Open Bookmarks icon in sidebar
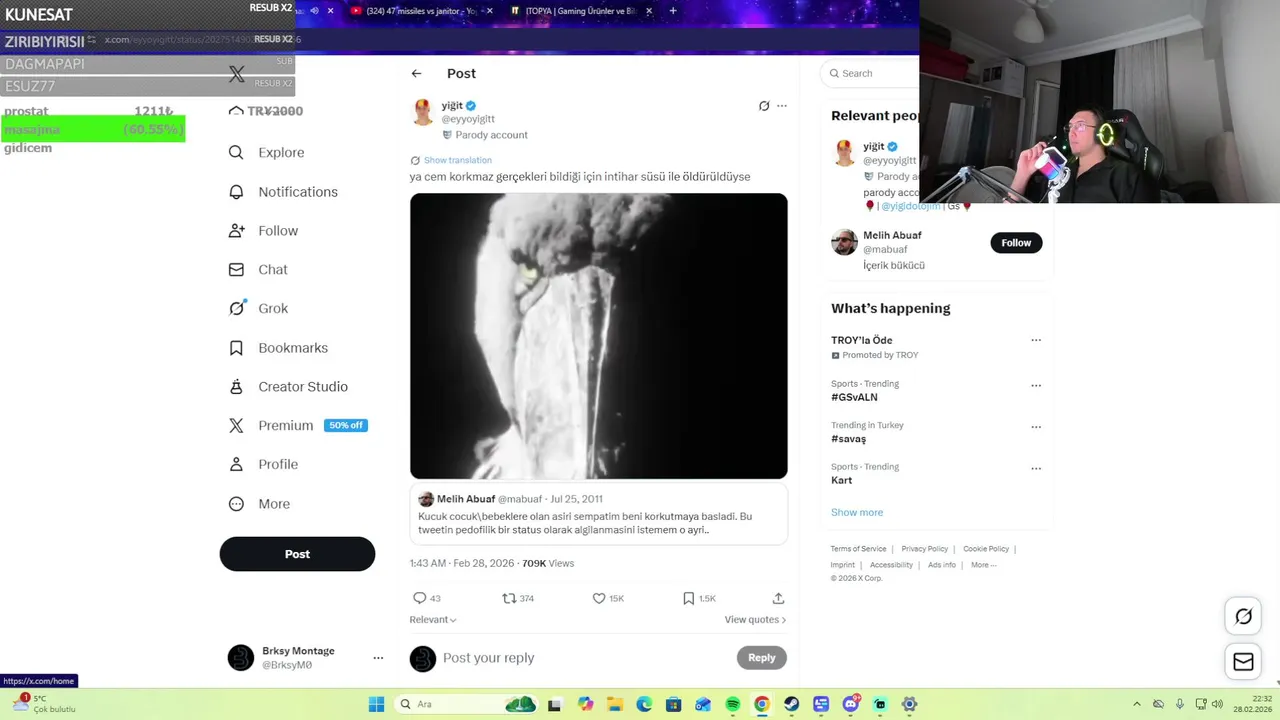 pyautogui.click(x=236, y=347)
